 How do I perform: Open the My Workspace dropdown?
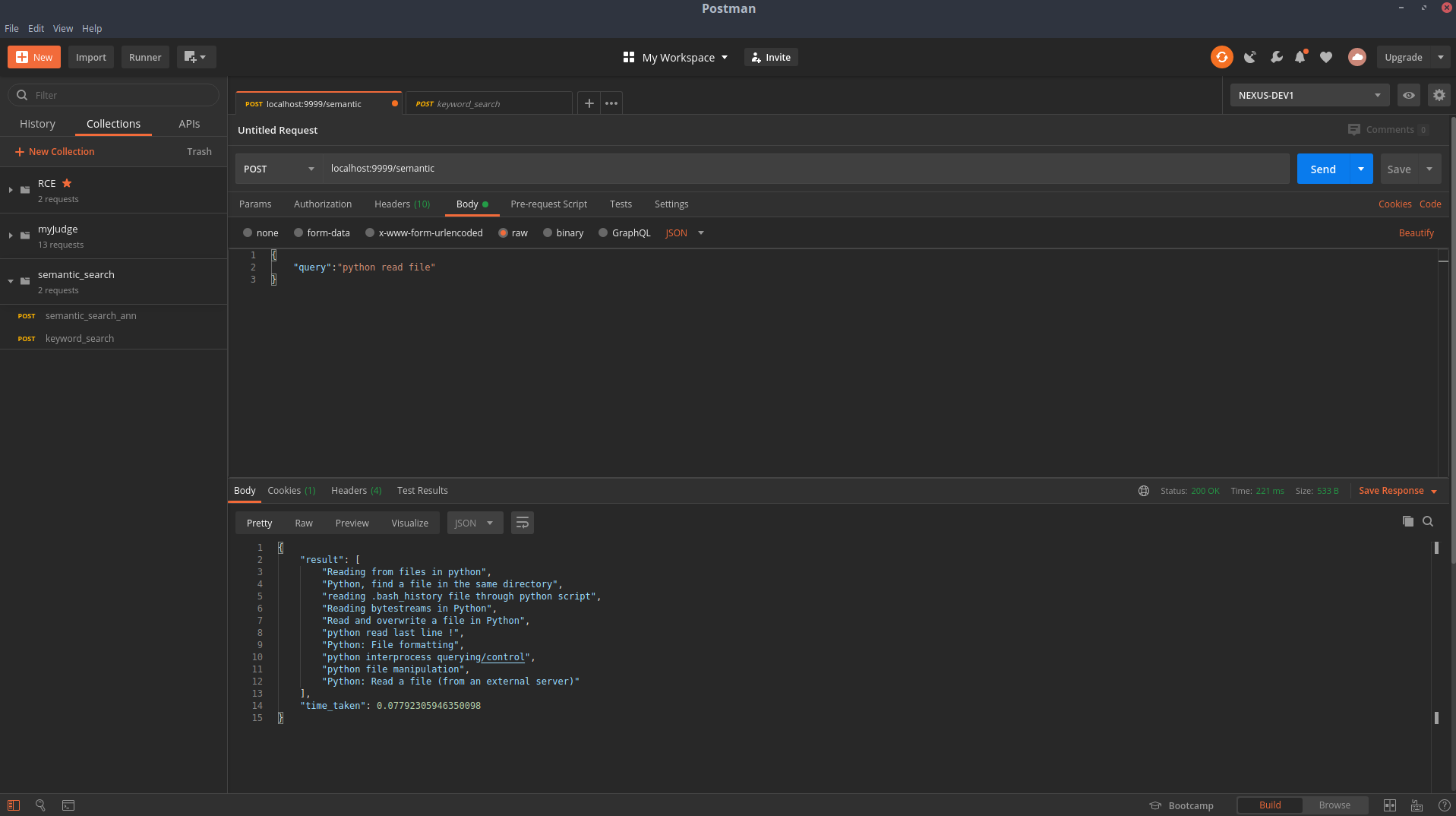[x=675, y=57]
